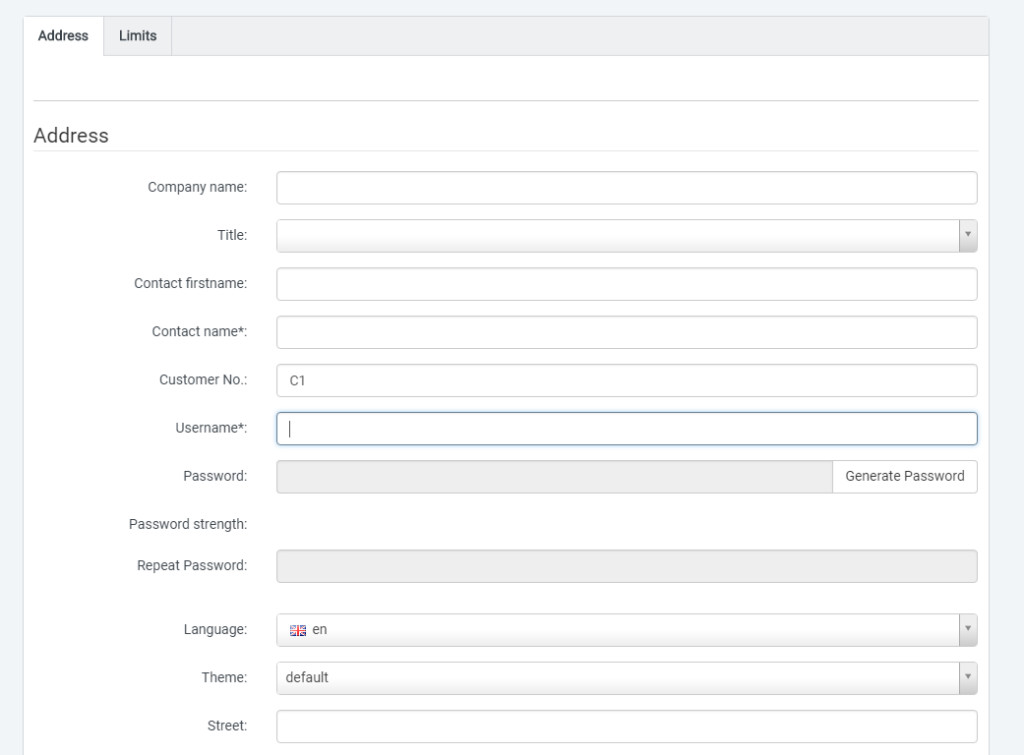Image resolution: width=1024 pixels, height=755 pixels.
Task: Click the Contact name required field
Action: coord(626,332)
